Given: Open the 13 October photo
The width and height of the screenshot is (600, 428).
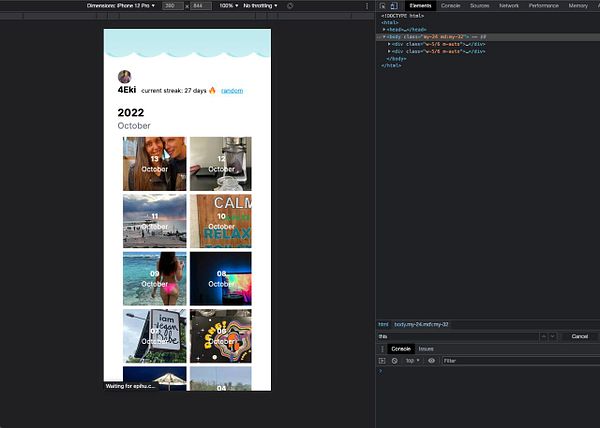Looking at the screenshot, I should pos(155,164).
